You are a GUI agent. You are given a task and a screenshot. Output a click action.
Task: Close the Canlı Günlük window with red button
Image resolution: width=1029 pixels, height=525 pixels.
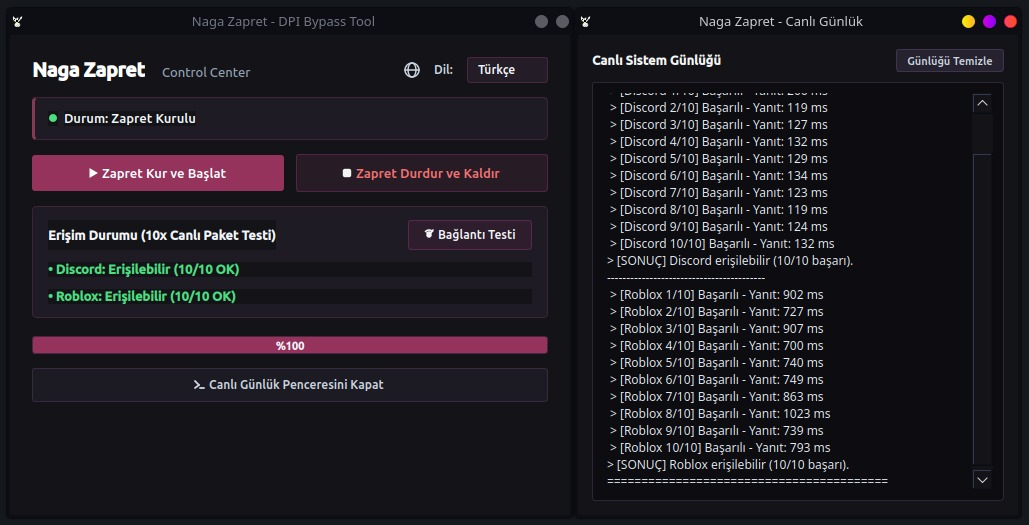click(1010, 22)
